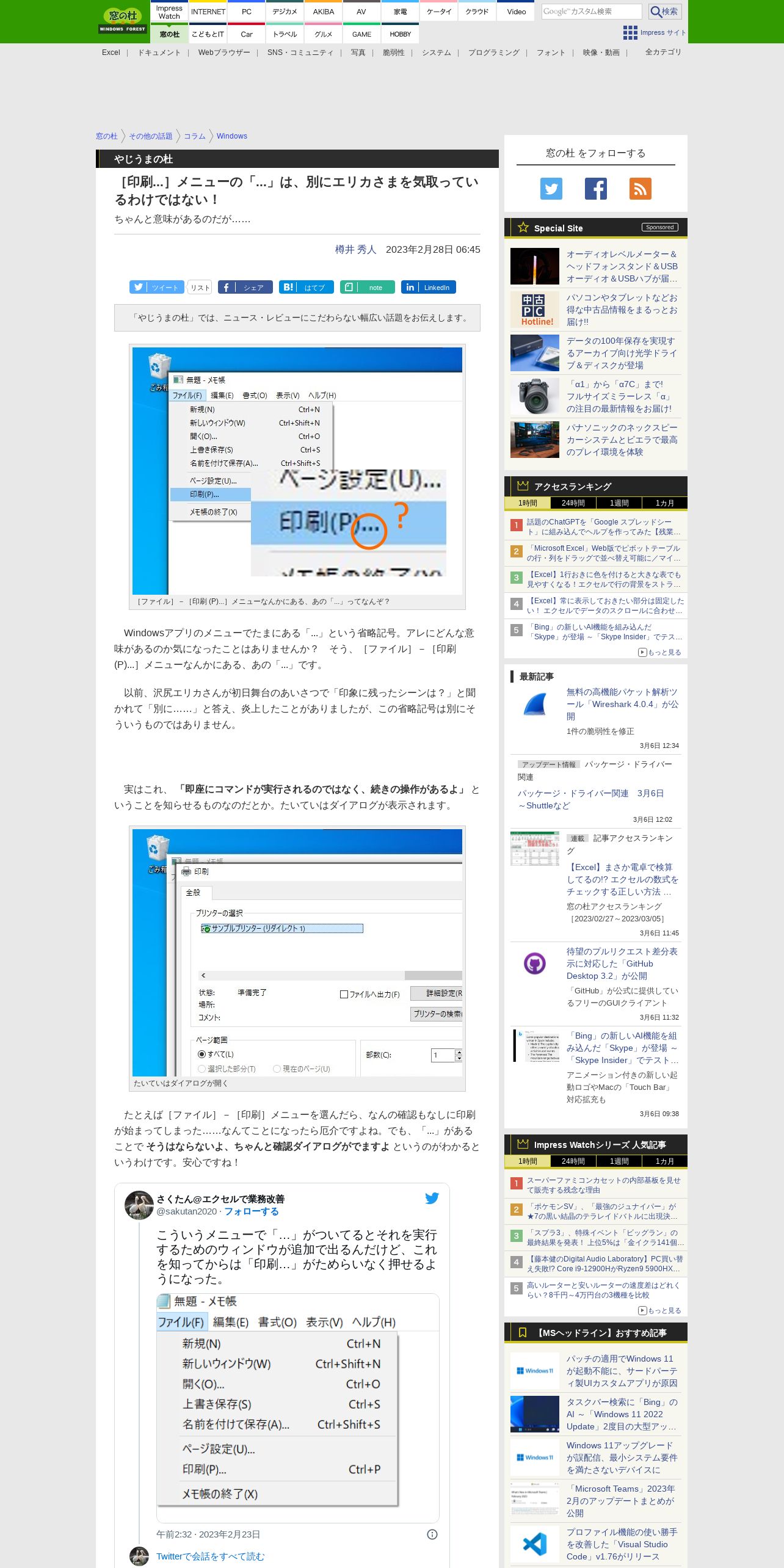Image resolution: width=784 pixels, height=1568 pixels.
Task: Click the sakutan2020 tweet avatar
Action: [x=139, y=1205]
